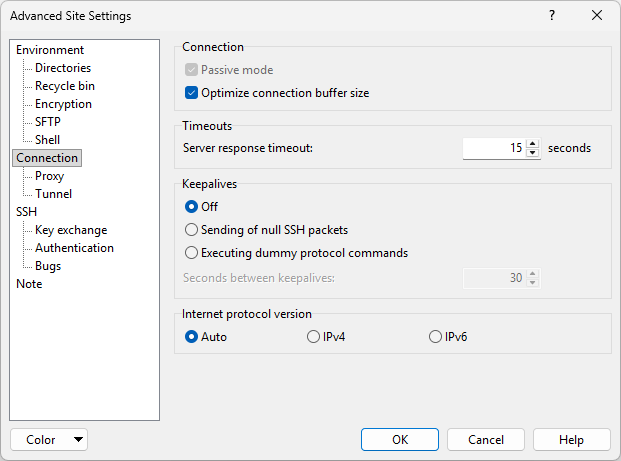Open Proxy settings in tree

coord(49,176)
